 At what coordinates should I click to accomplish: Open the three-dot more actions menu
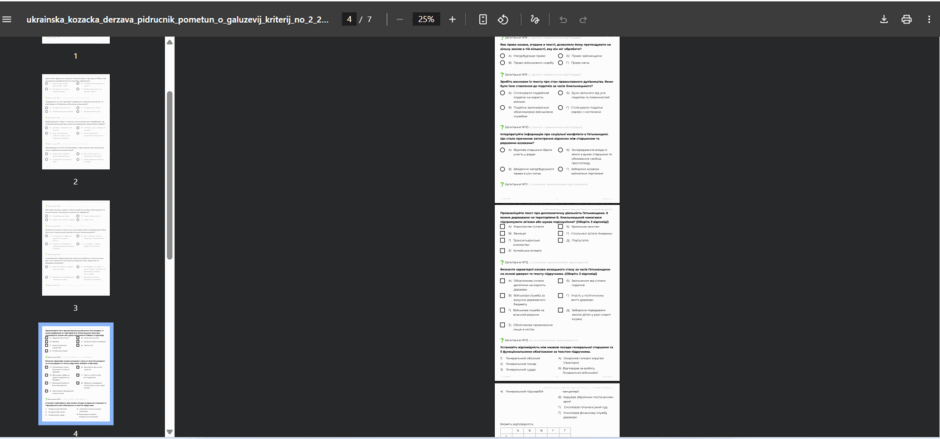pyautogui.click(x=929, y=19)
